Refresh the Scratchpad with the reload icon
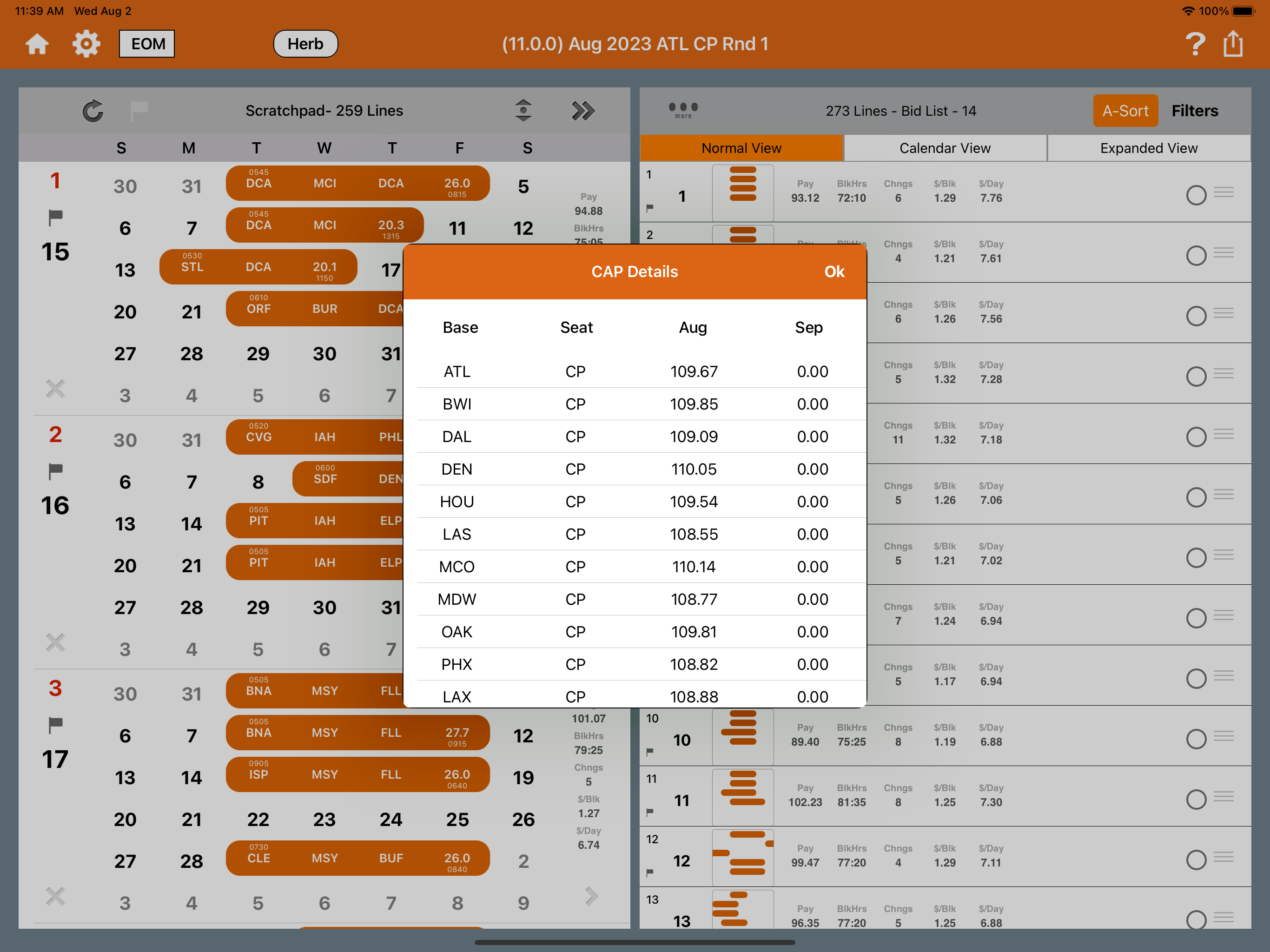Image resolution: width=1270 pixels, height=952 pixels. [93, 111]
